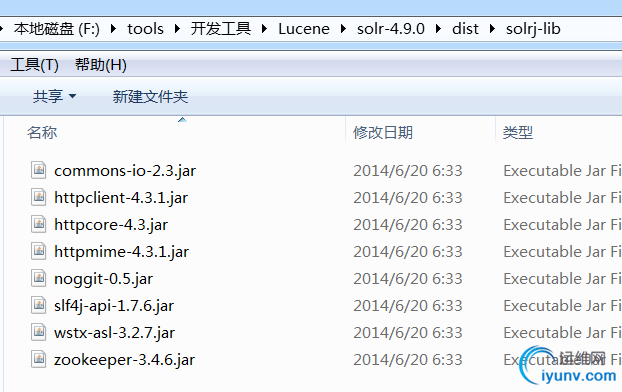Click modified date of httpclient-4.3.1.jar

tap(408, 198)
